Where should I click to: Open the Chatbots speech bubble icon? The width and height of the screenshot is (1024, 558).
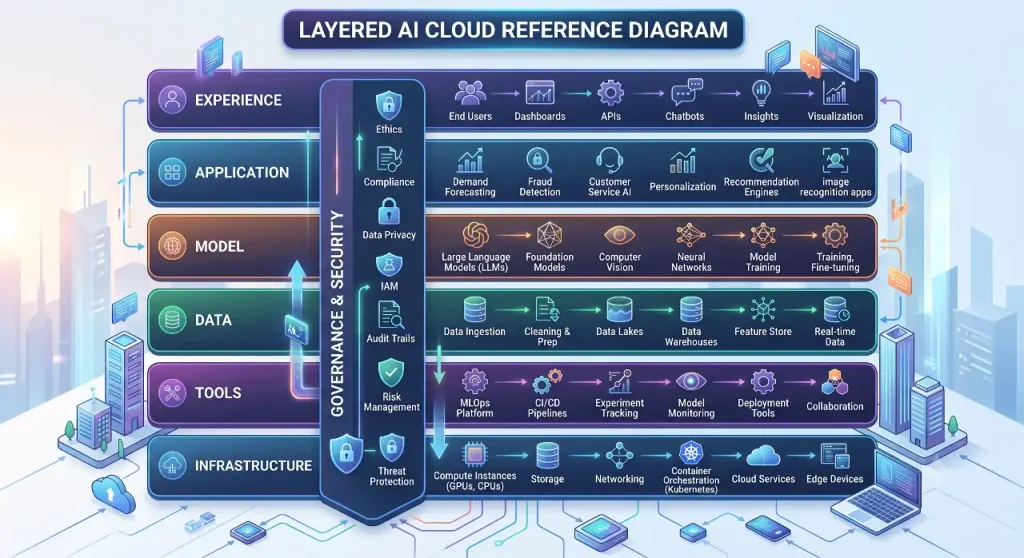pyautogui.click(x=686, y=93)
